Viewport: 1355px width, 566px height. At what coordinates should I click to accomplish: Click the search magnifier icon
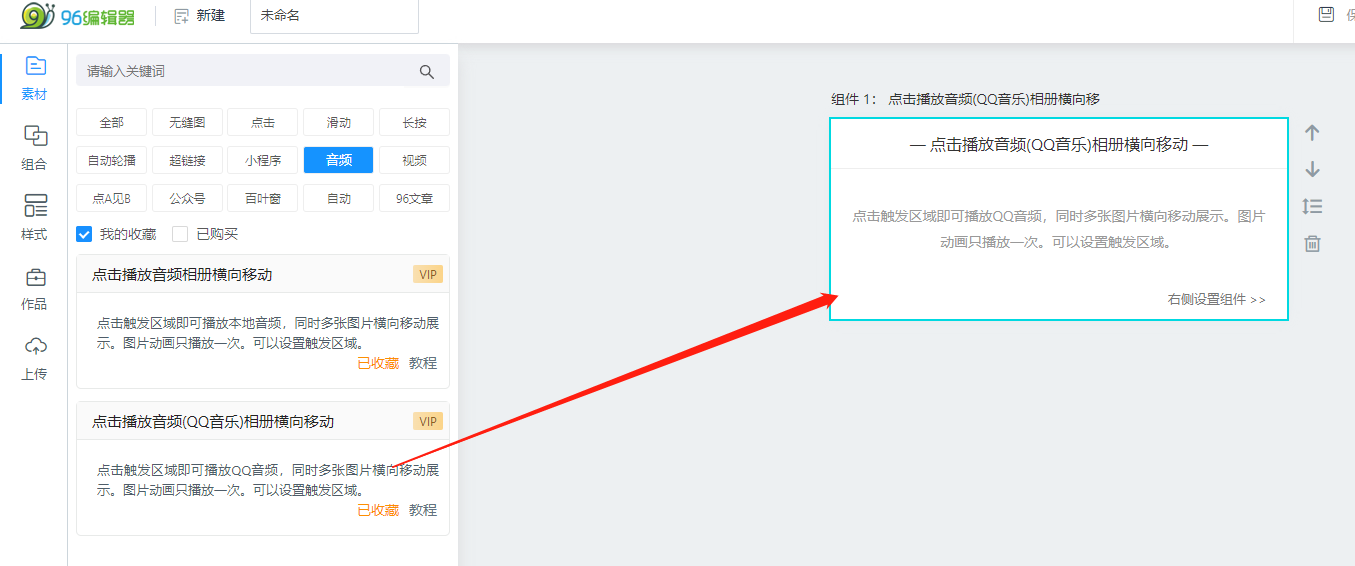coord(427,72)
